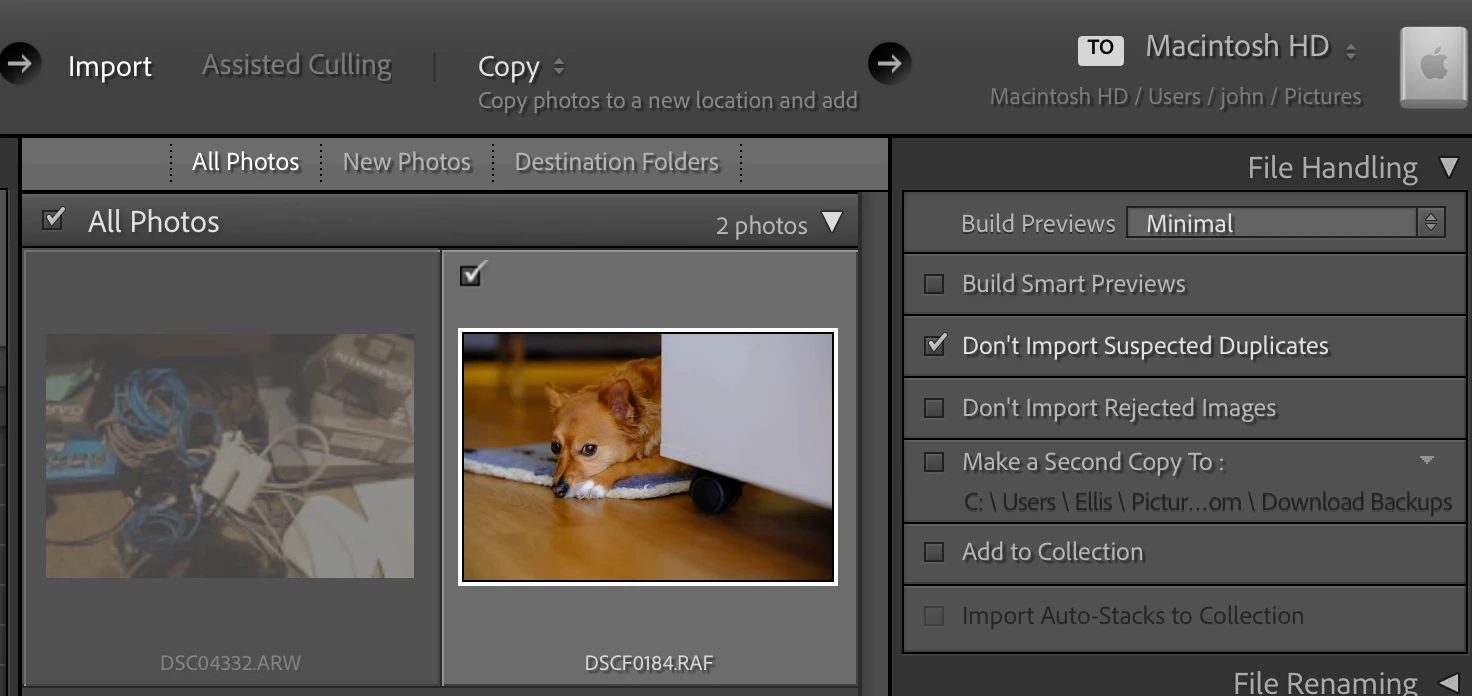The height and width of the screenshot is (696, 1472).
Task: Click the arrow icon before the TO destination
Action: tap(889, 65)
